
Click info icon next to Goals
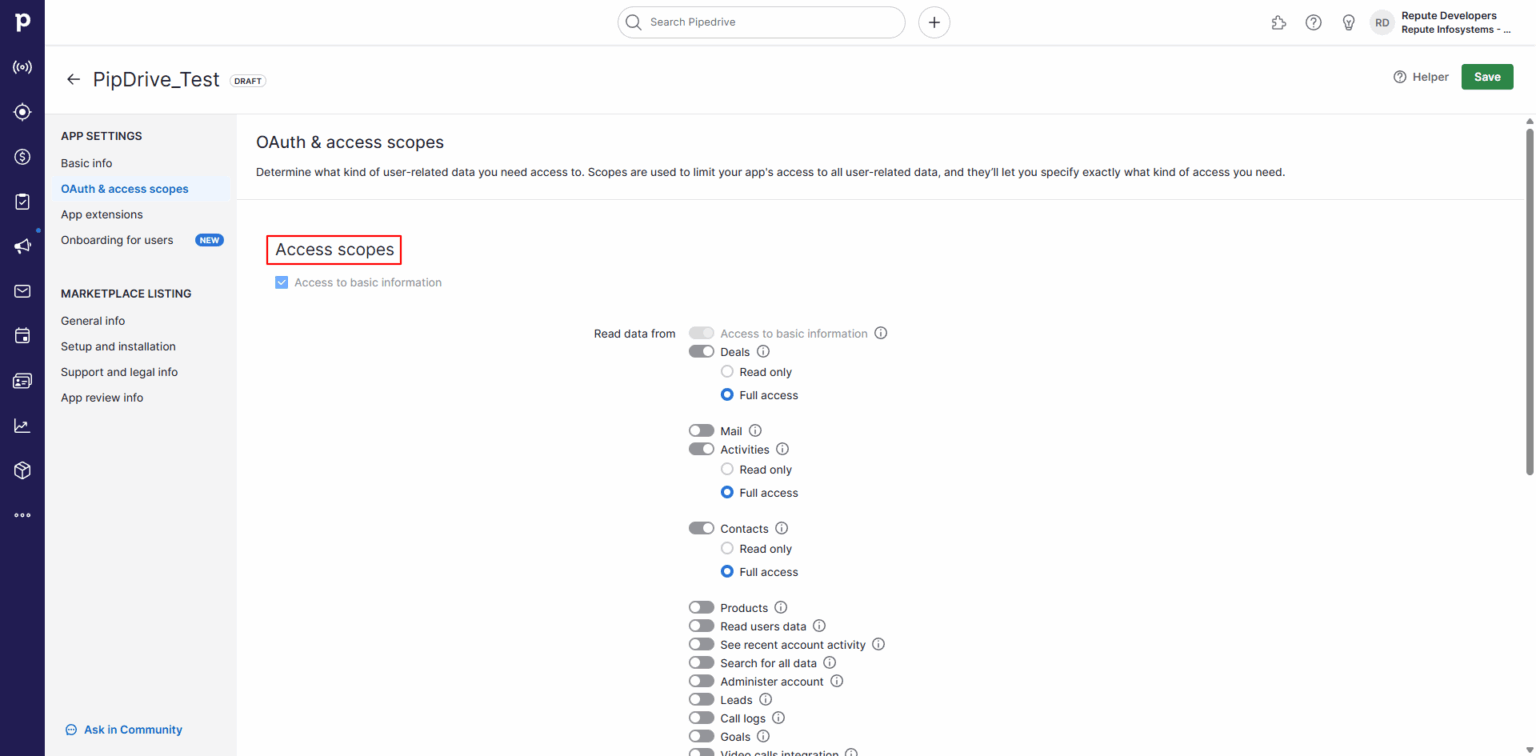point(763,737)
